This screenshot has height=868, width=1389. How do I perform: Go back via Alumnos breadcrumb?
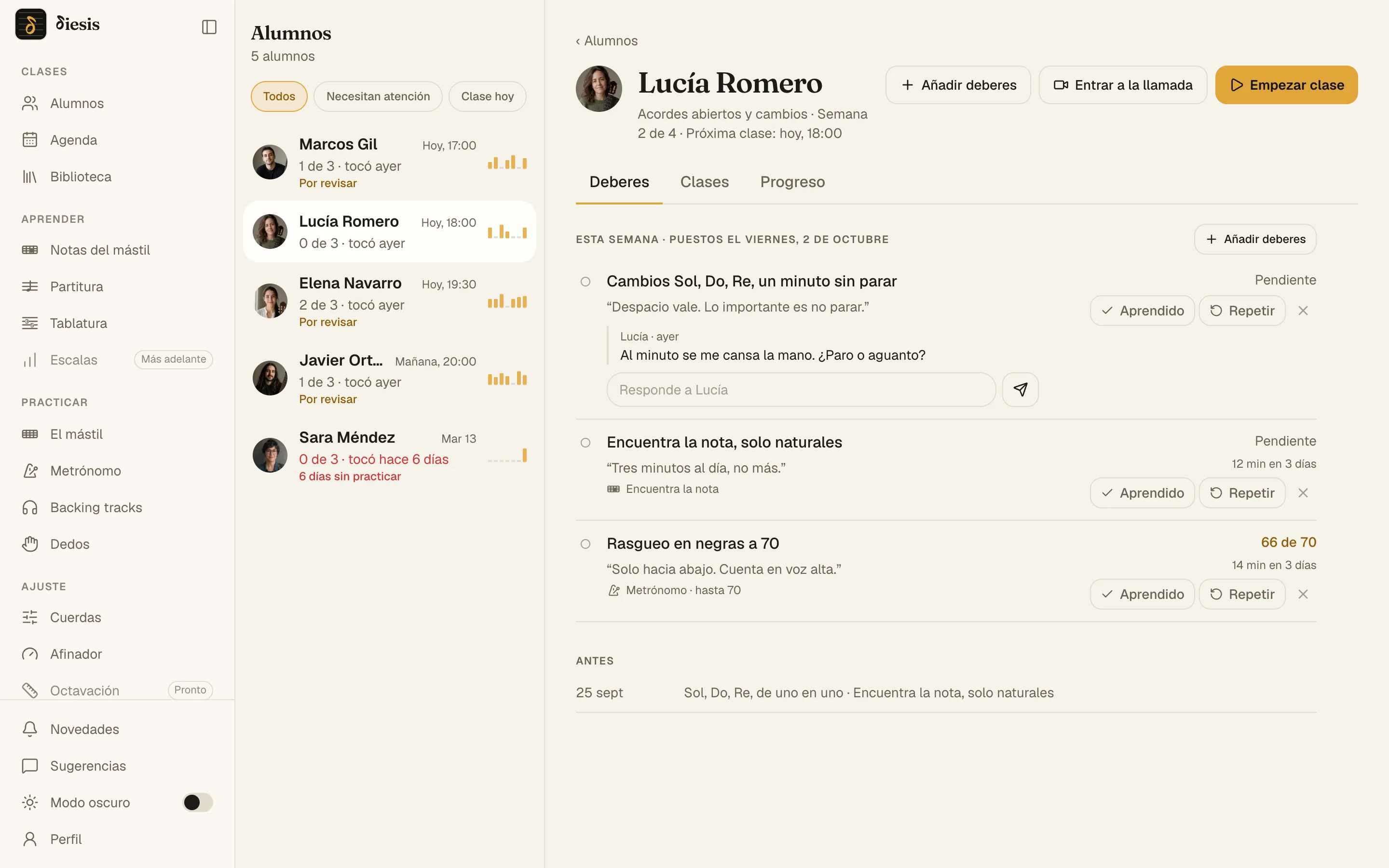pyautogui.click(x=607, y=41)
